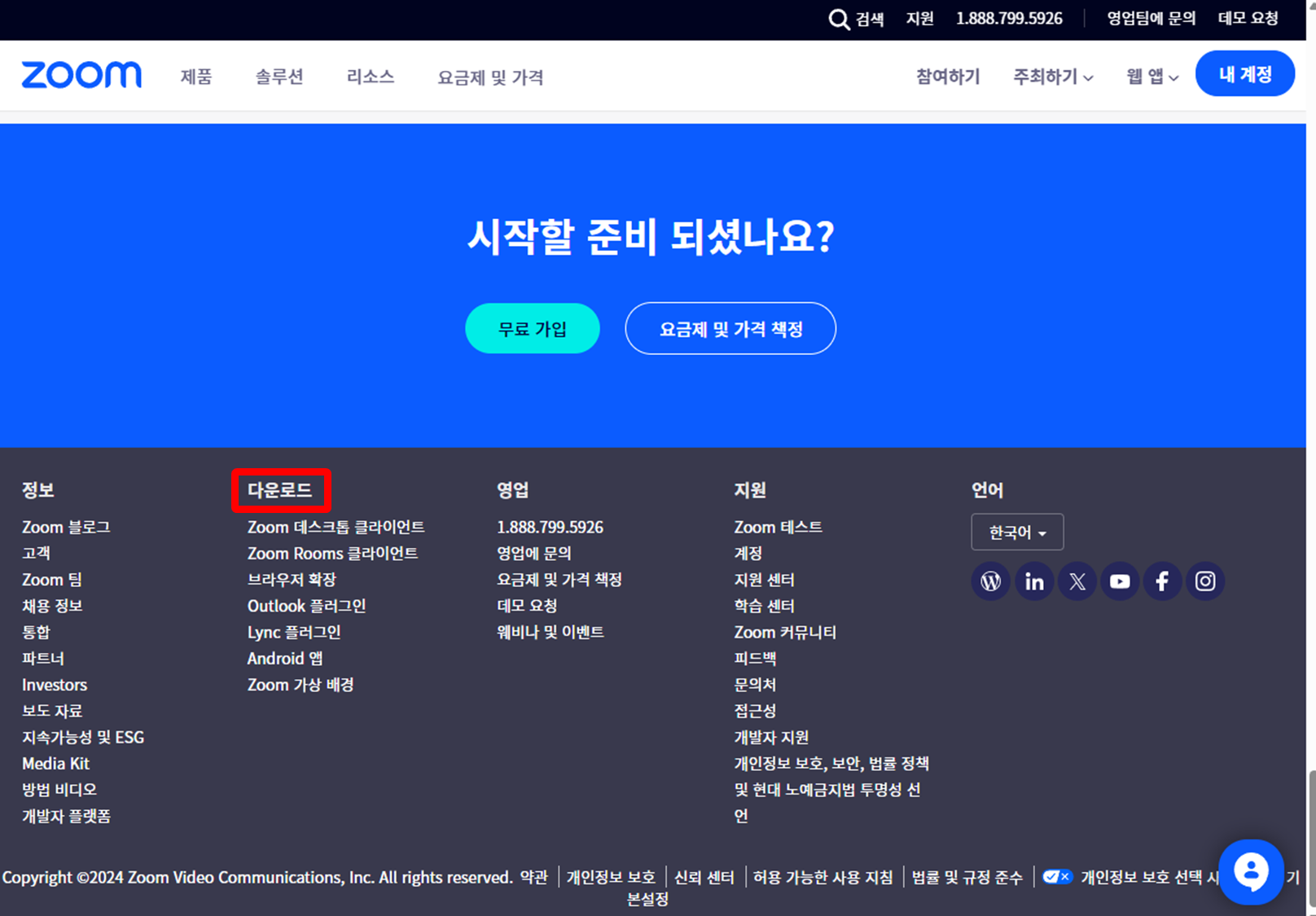The height and width of the screenshot is (916, 1316).
Task: Toggle the privacy choices icon
Action: click(x=1057, y=877)
